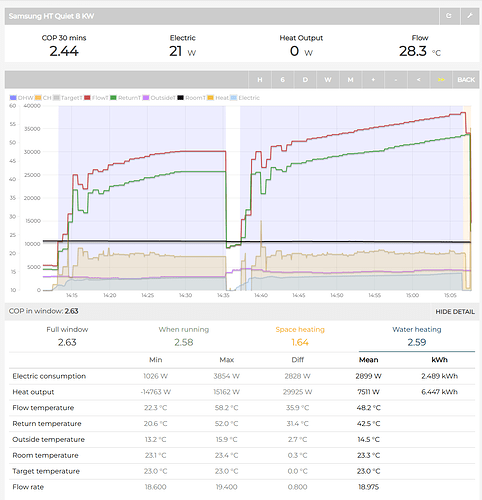Click HIDE DETAIL to collapse the stats

point(455,312)
